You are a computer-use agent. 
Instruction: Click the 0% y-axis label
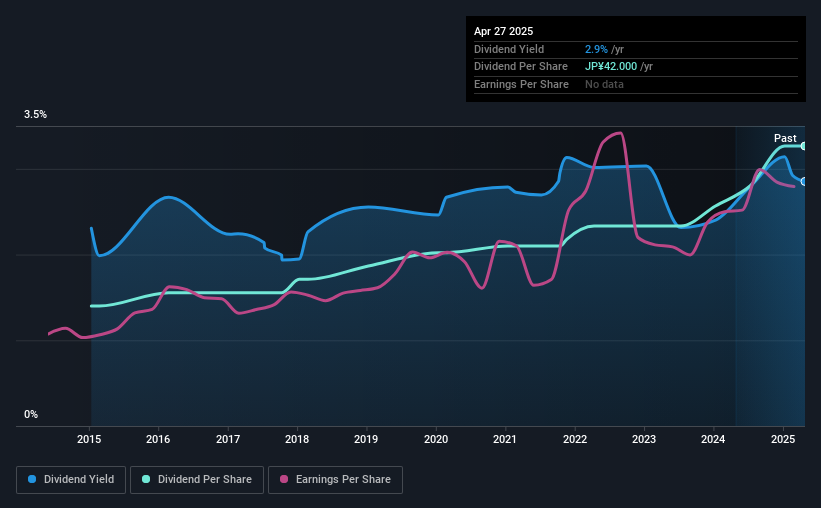[x=31, y=414]
